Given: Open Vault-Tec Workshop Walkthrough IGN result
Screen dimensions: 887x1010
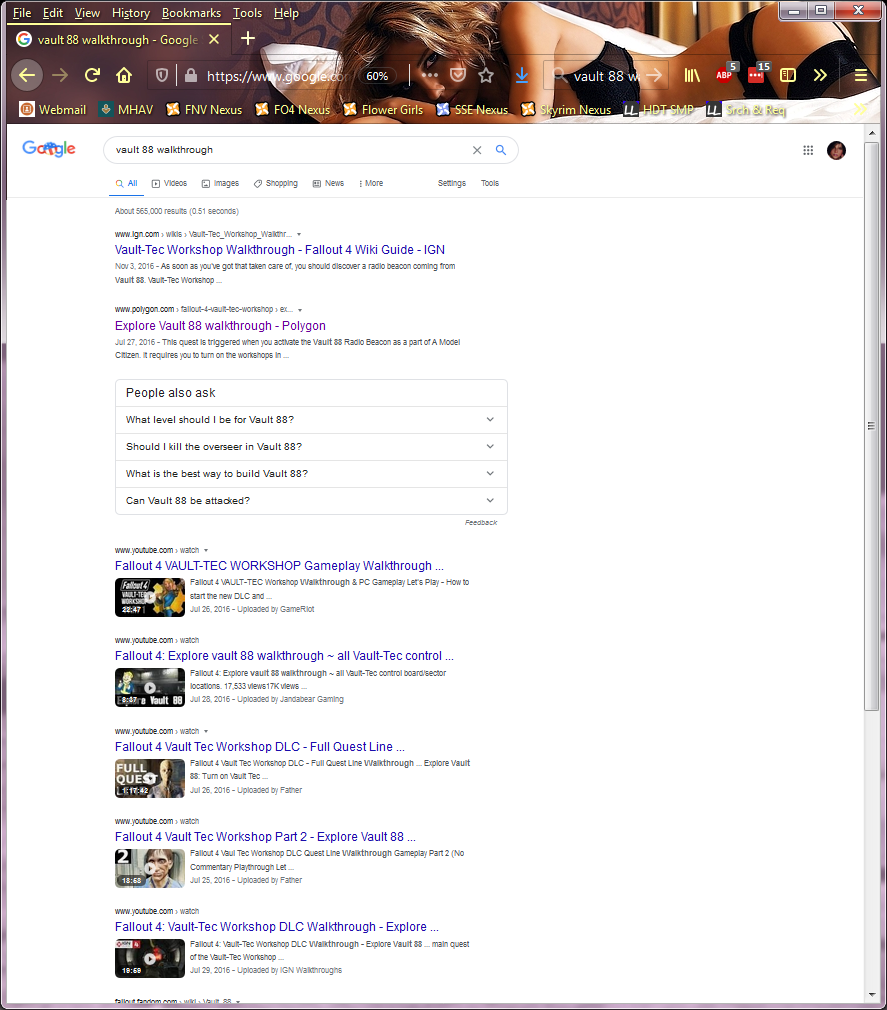Looking at the screenshot, I should pos(280,250).
